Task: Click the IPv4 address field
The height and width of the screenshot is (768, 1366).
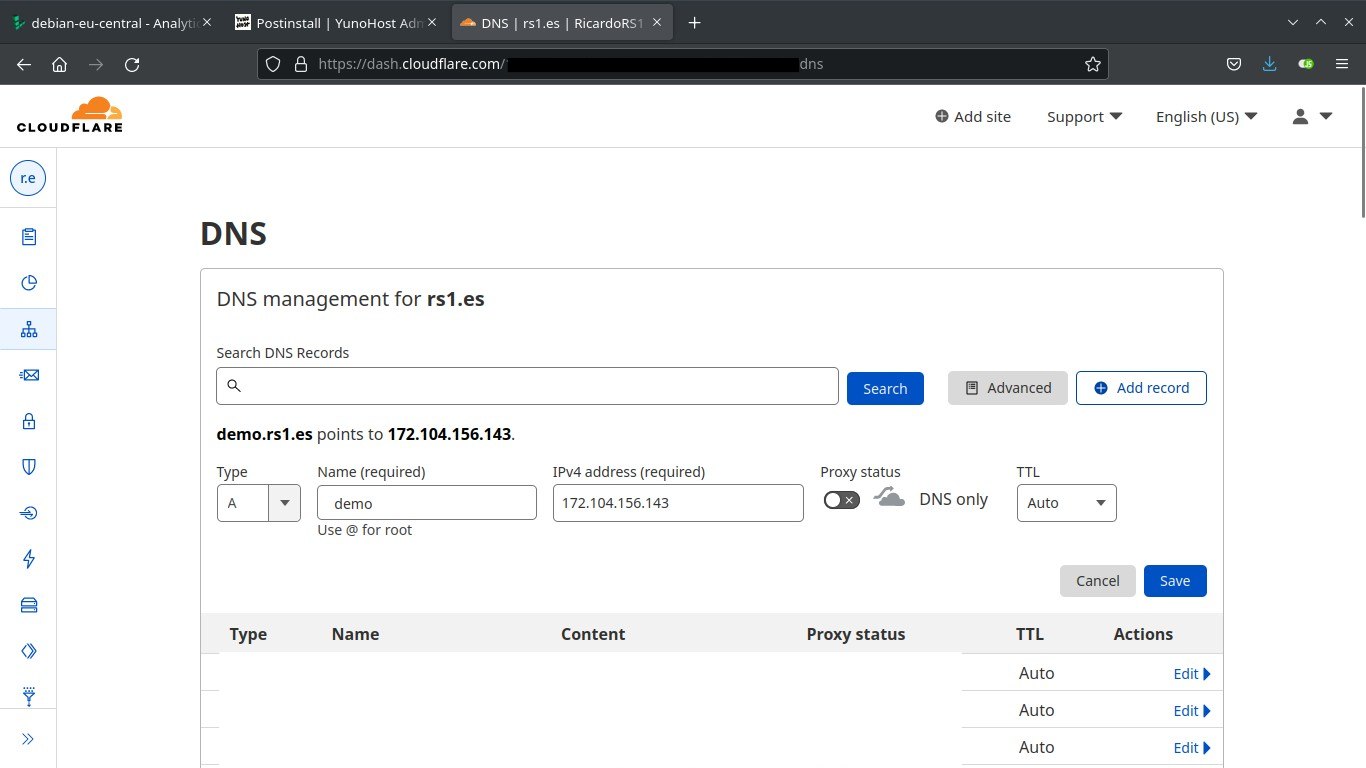Action: [x=678, y=503]
